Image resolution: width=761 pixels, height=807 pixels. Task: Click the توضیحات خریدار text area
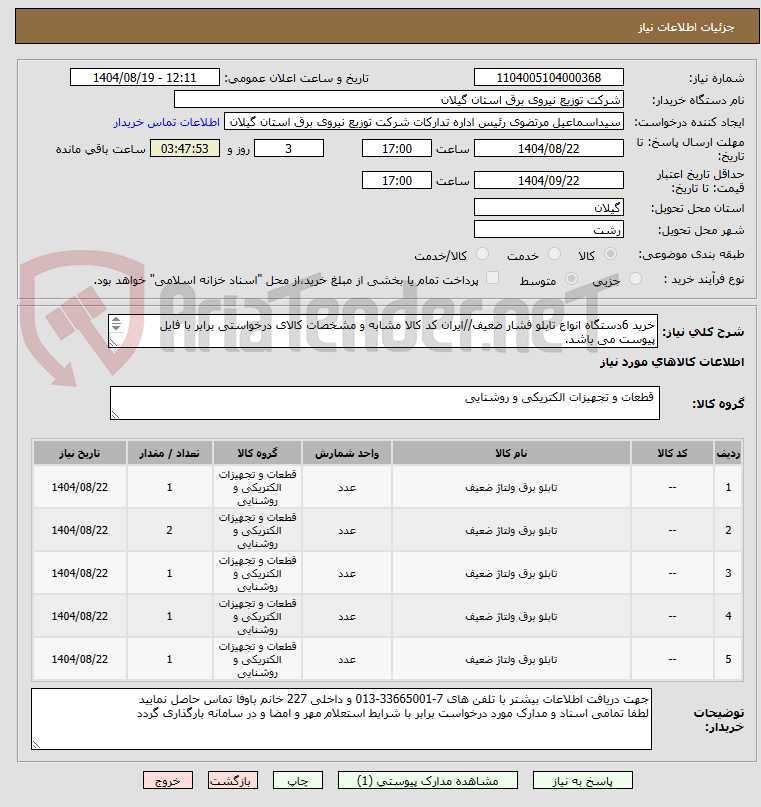[341, 719]
